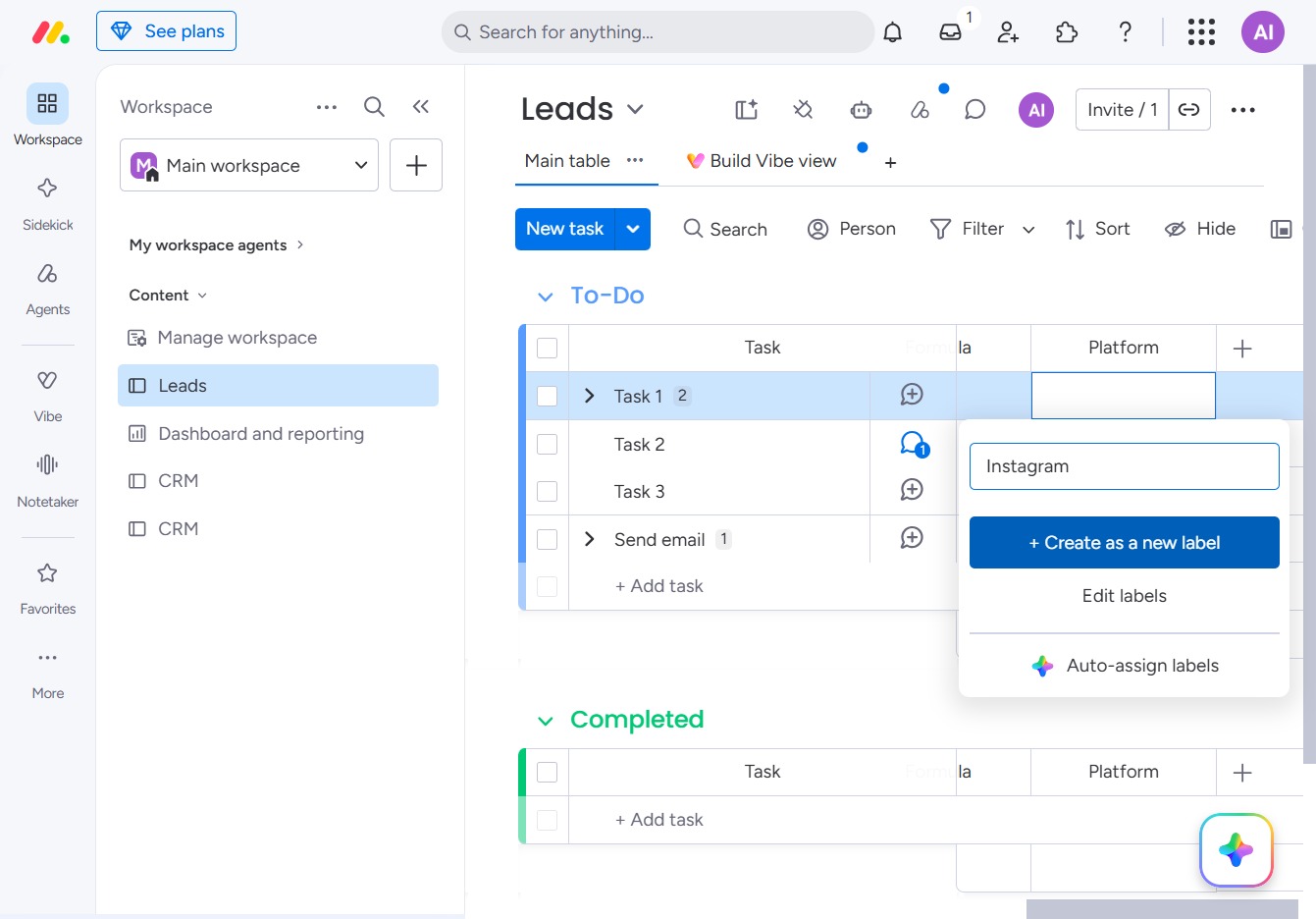
Task: Collapse the To-Do group
Action: [546, 297]
